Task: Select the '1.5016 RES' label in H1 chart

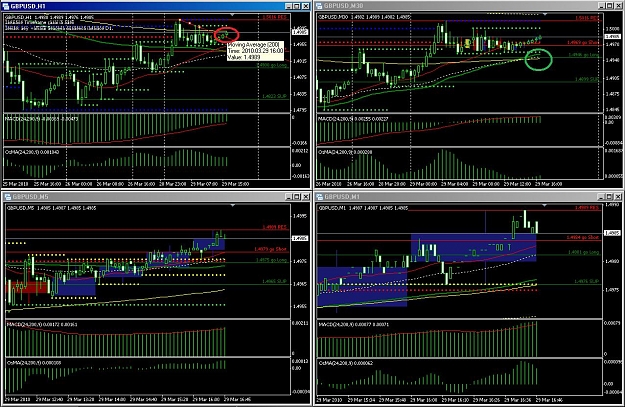Action: [x=275, y=18]
